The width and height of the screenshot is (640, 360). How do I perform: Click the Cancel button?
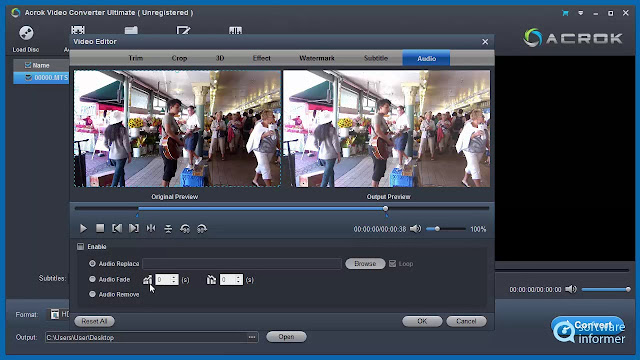[x=466, y=321]
